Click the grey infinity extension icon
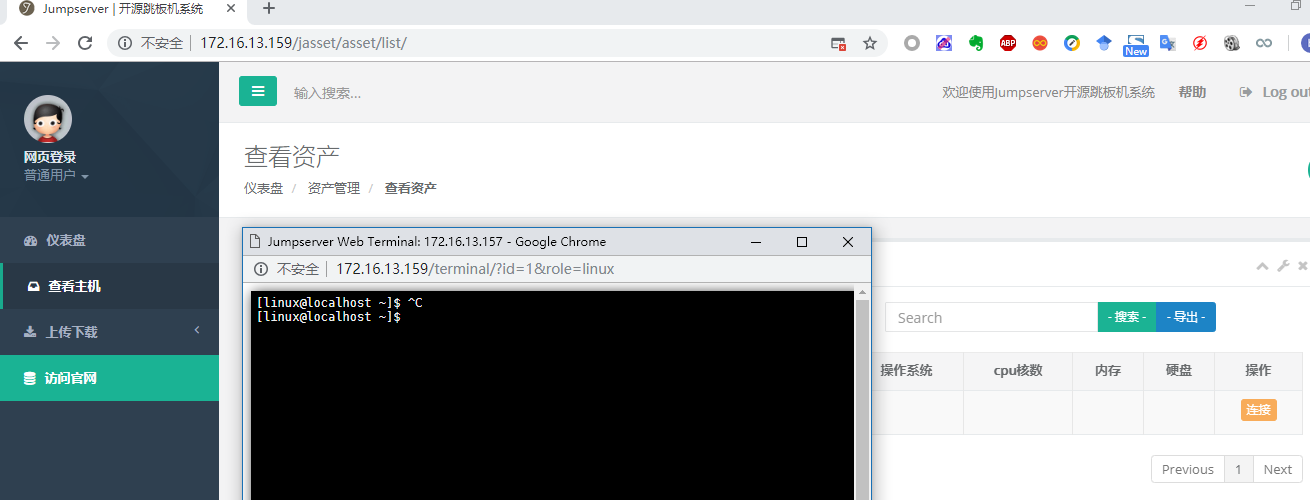 [1264, 43]
